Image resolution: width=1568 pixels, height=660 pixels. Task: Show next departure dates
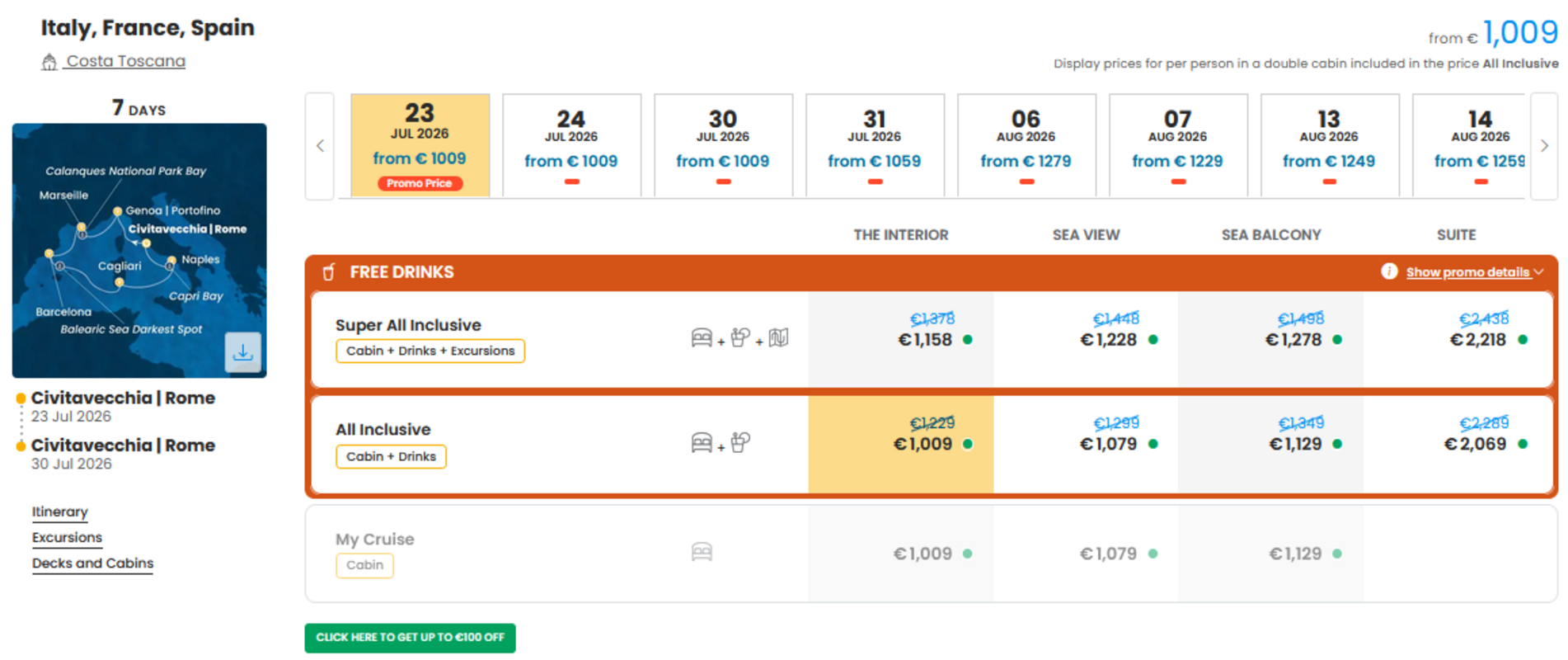pos(1544,146)
